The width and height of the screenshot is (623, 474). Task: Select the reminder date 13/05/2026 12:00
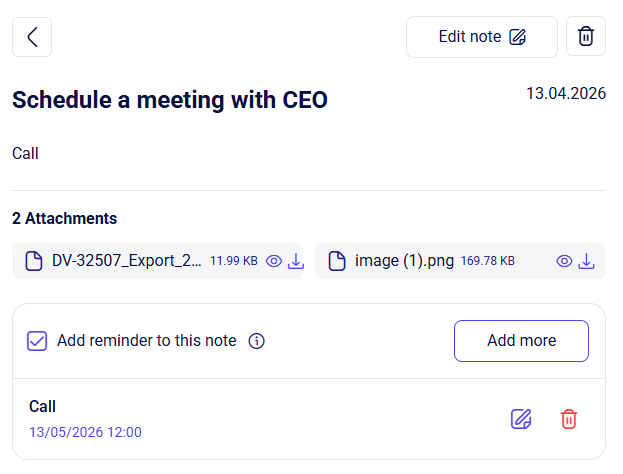pos(85,432)
